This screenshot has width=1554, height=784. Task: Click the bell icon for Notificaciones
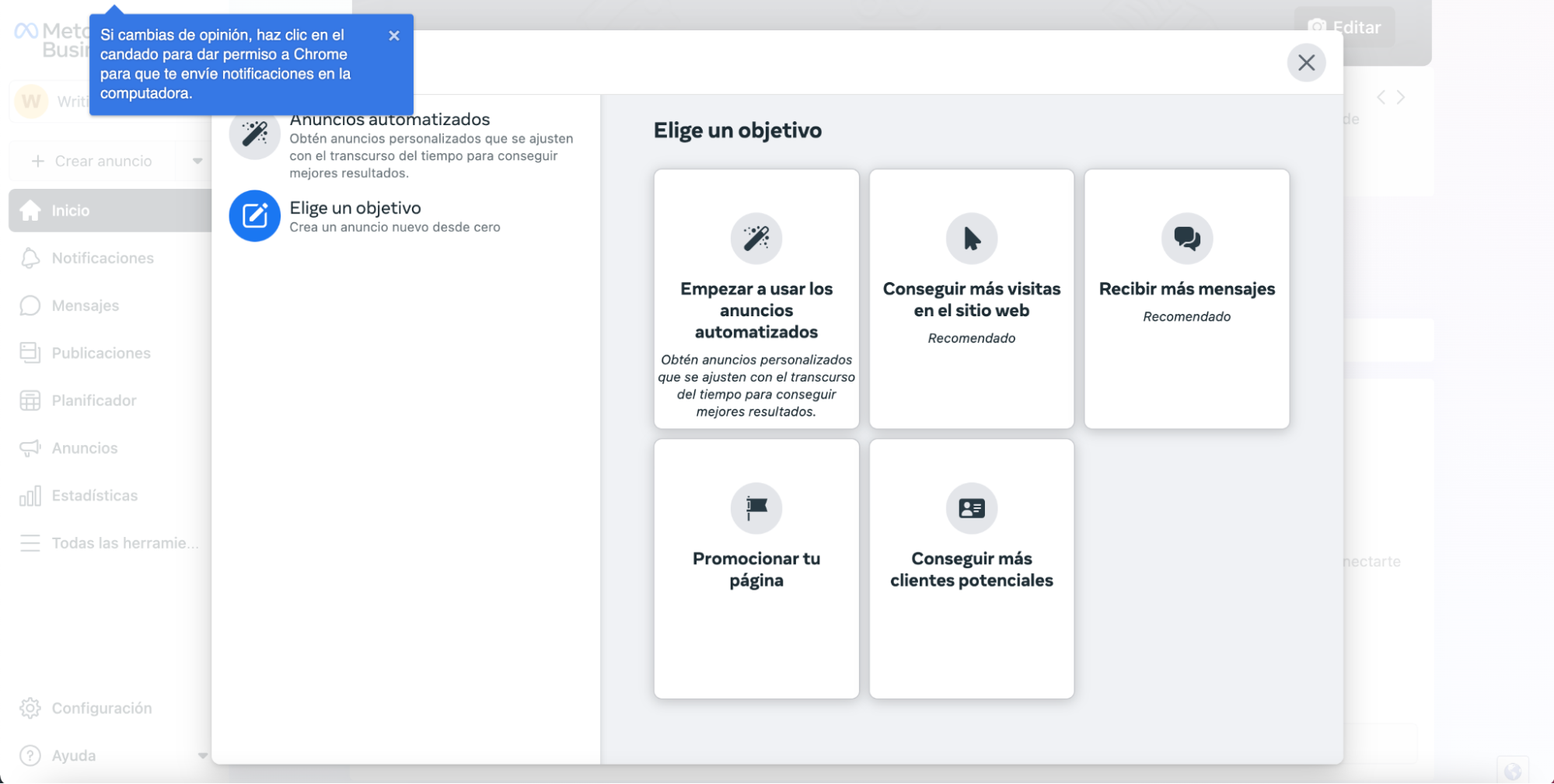30,258
